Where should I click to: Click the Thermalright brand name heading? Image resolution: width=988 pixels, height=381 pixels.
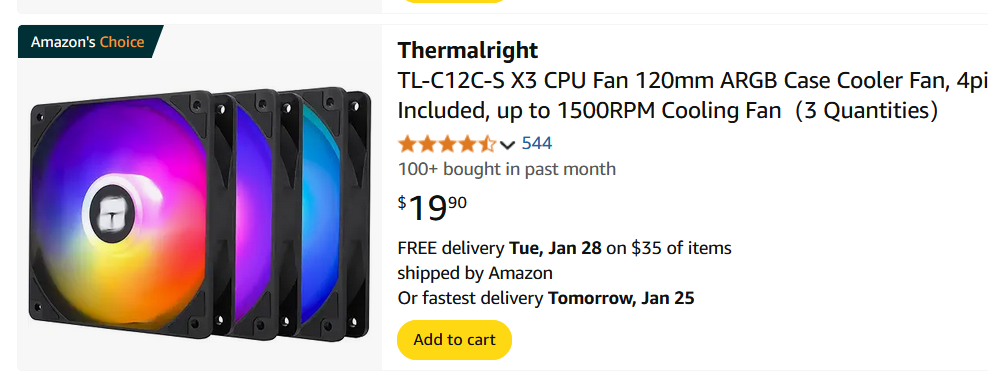tap(468, 50)
